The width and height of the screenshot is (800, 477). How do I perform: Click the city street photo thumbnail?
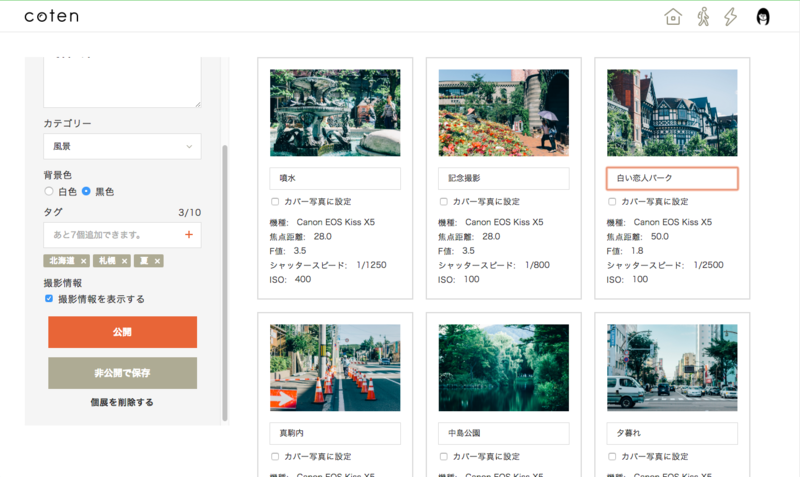coord(672,368)
